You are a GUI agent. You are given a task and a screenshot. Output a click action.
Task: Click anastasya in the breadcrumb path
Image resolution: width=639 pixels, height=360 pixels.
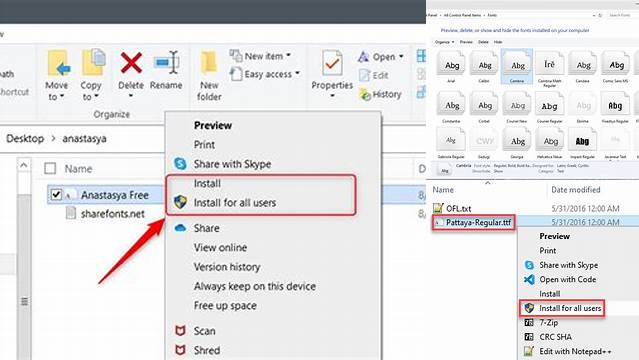coord(84,138)
